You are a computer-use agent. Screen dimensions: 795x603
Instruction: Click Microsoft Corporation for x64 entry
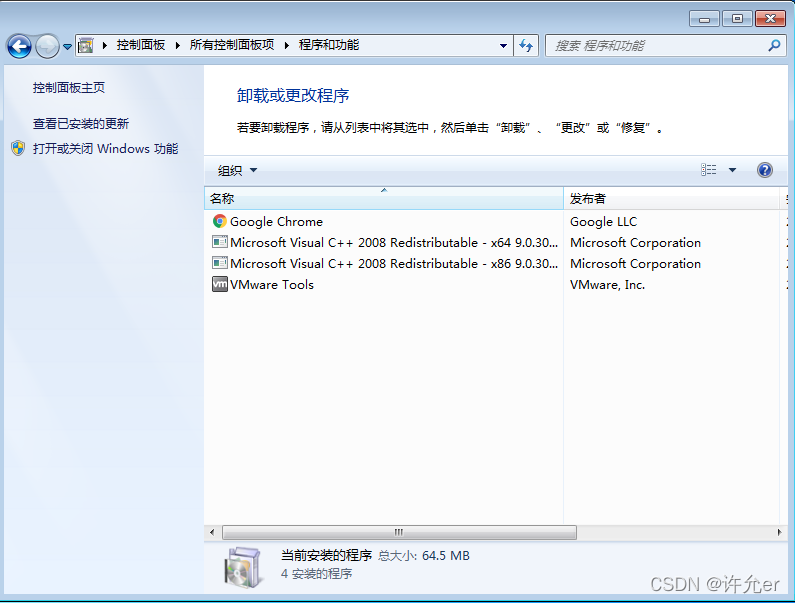pyautogui.click(x=635, y=243)
